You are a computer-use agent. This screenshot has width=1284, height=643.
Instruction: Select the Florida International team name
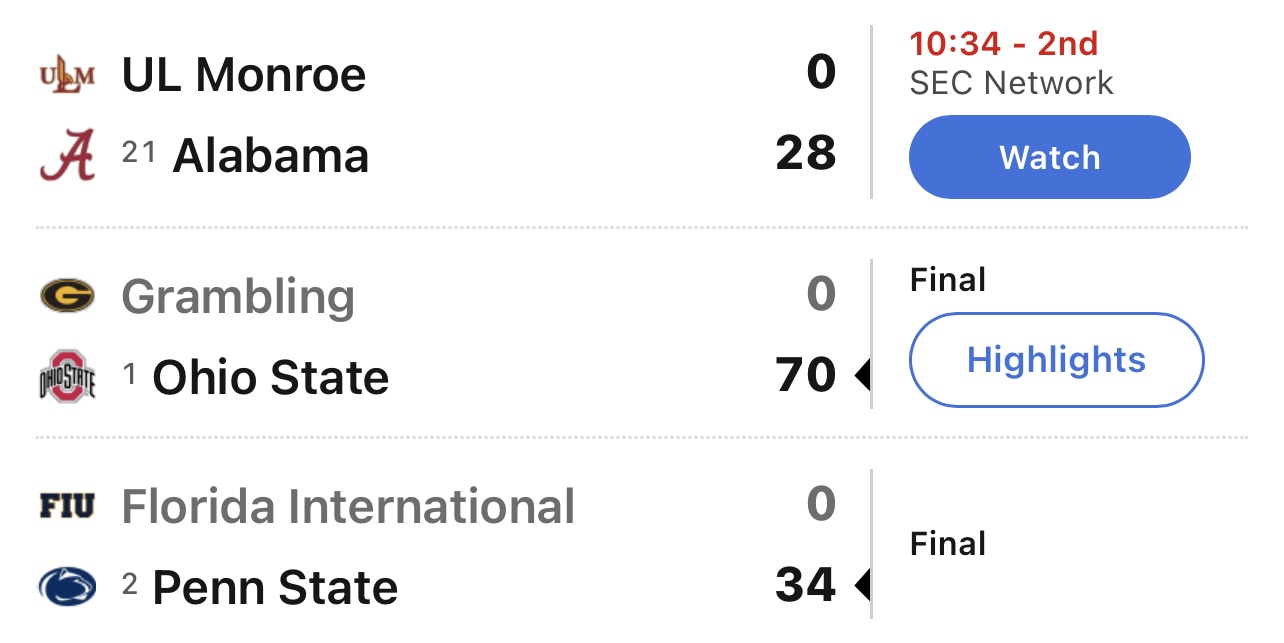[x=348, y=507]
